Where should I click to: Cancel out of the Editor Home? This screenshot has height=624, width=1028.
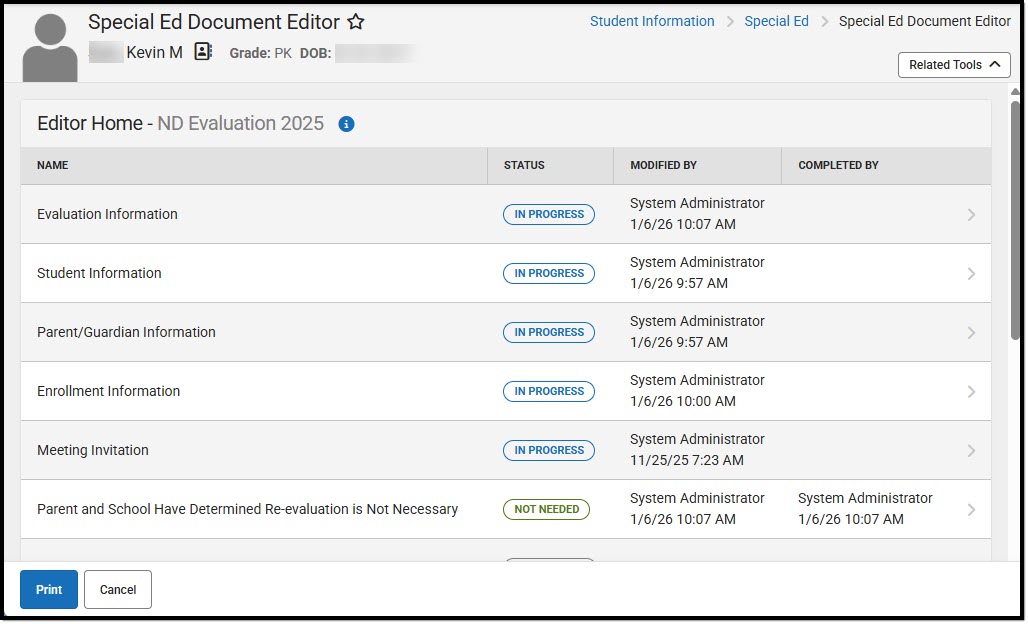click(117, 590)
